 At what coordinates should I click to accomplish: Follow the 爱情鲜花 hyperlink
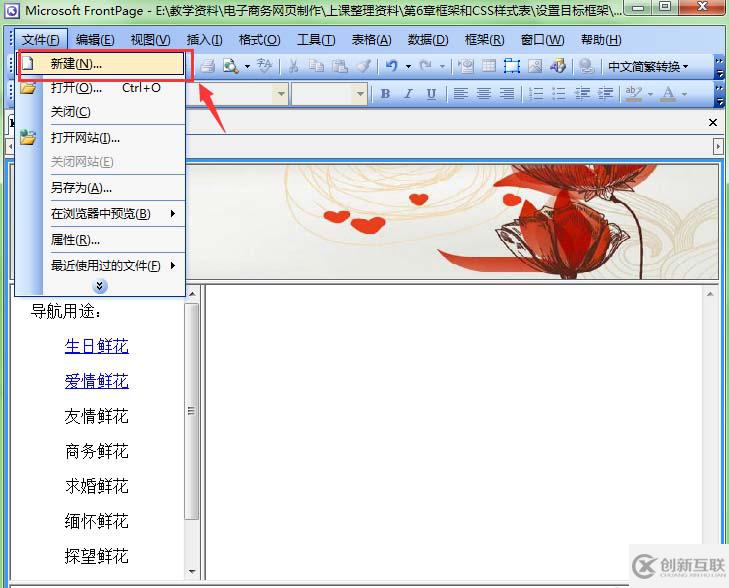97,381
